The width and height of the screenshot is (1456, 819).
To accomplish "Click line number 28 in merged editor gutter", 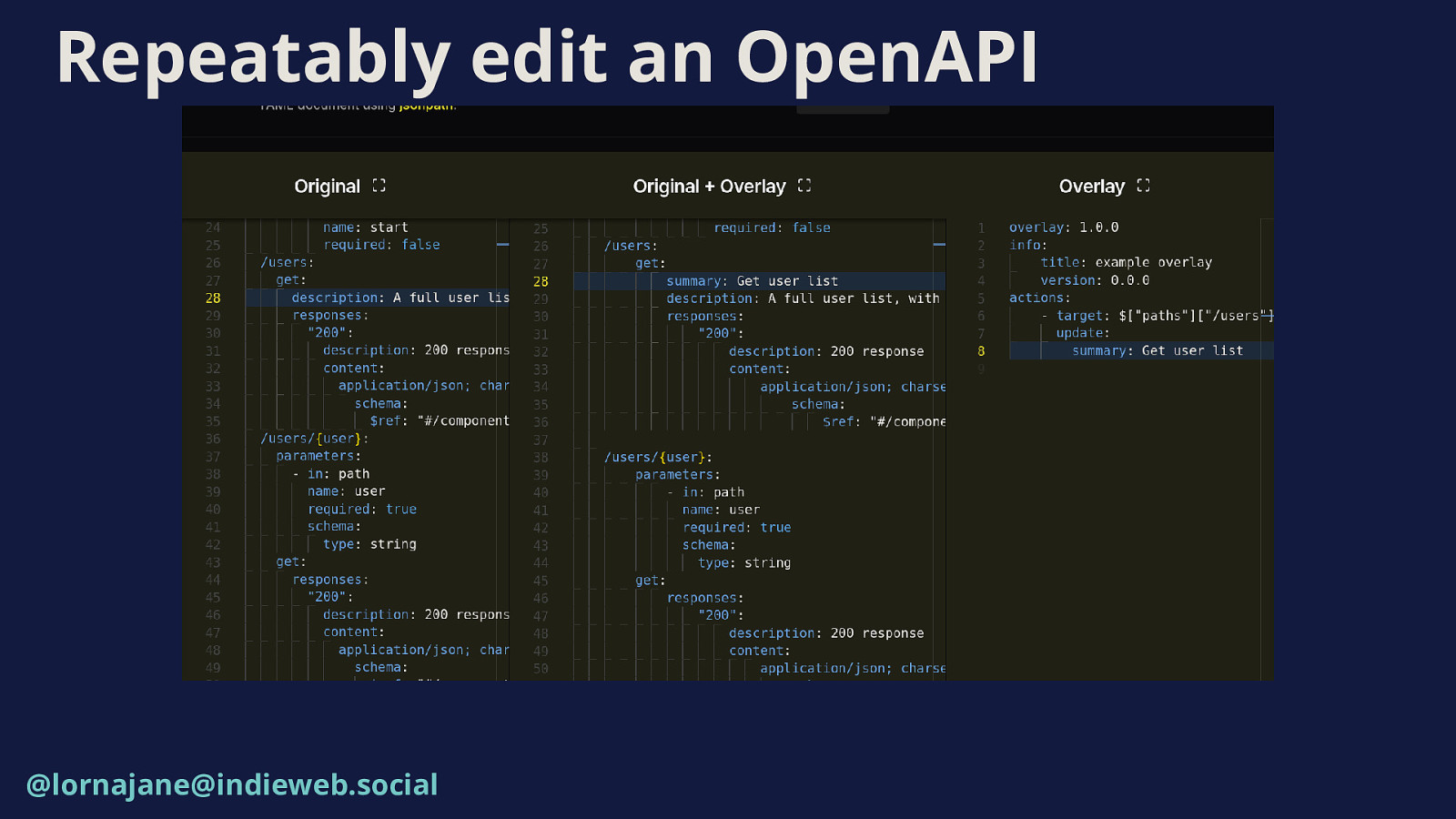I will point(541,281).
